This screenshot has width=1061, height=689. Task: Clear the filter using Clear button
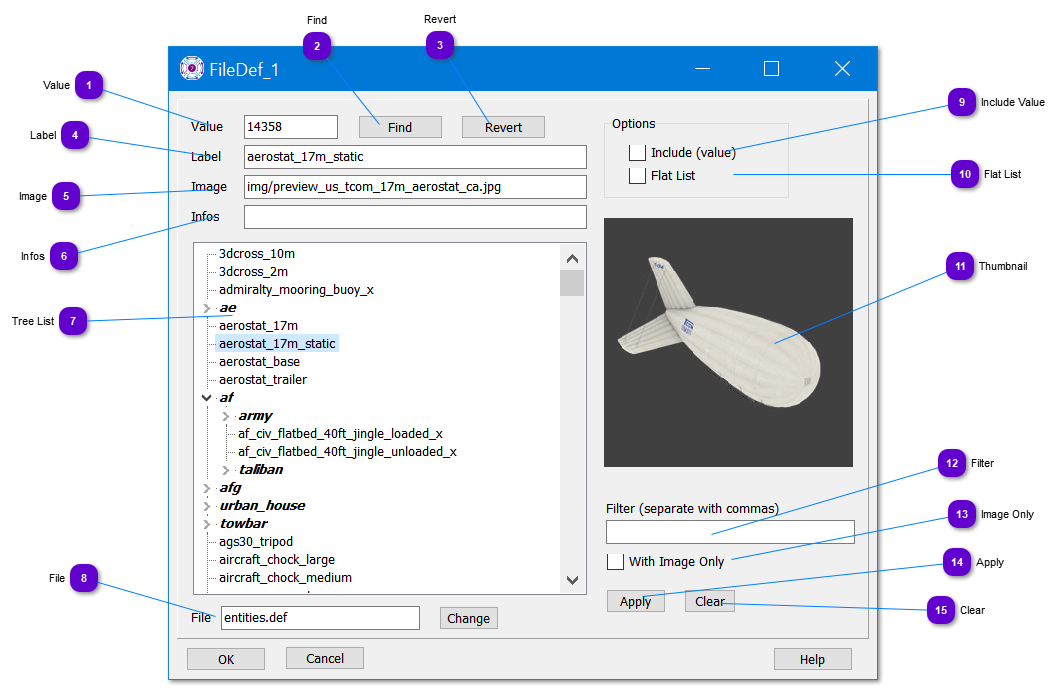pyautogui.click(x=709, y=601)
